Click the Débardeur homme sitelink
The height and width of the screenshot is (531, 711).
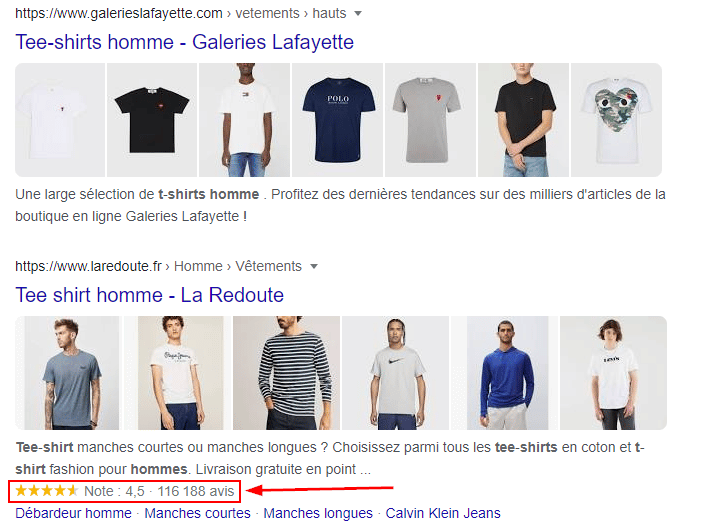pyautogui.click(x=73, y=513)
